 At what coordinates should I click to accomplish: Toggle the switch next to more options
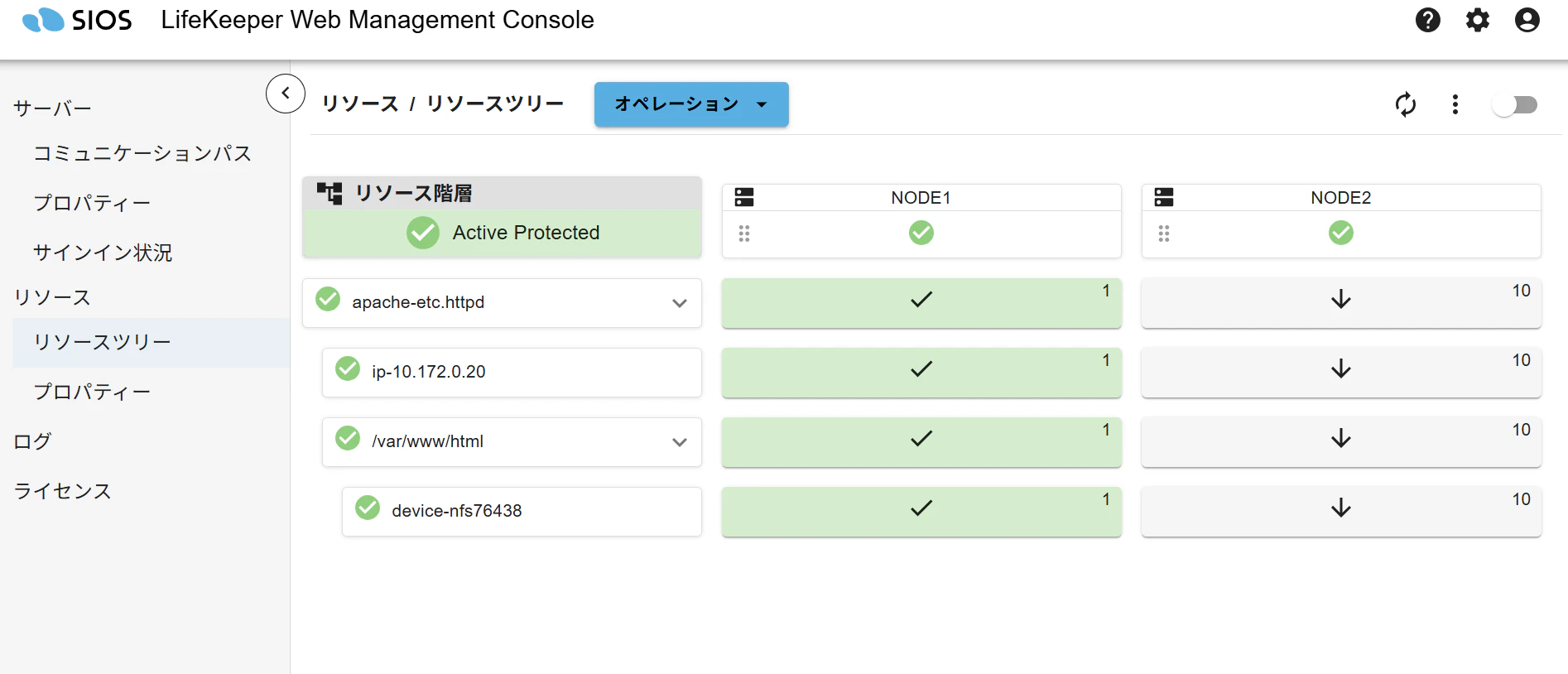[x=1515, y=104]
